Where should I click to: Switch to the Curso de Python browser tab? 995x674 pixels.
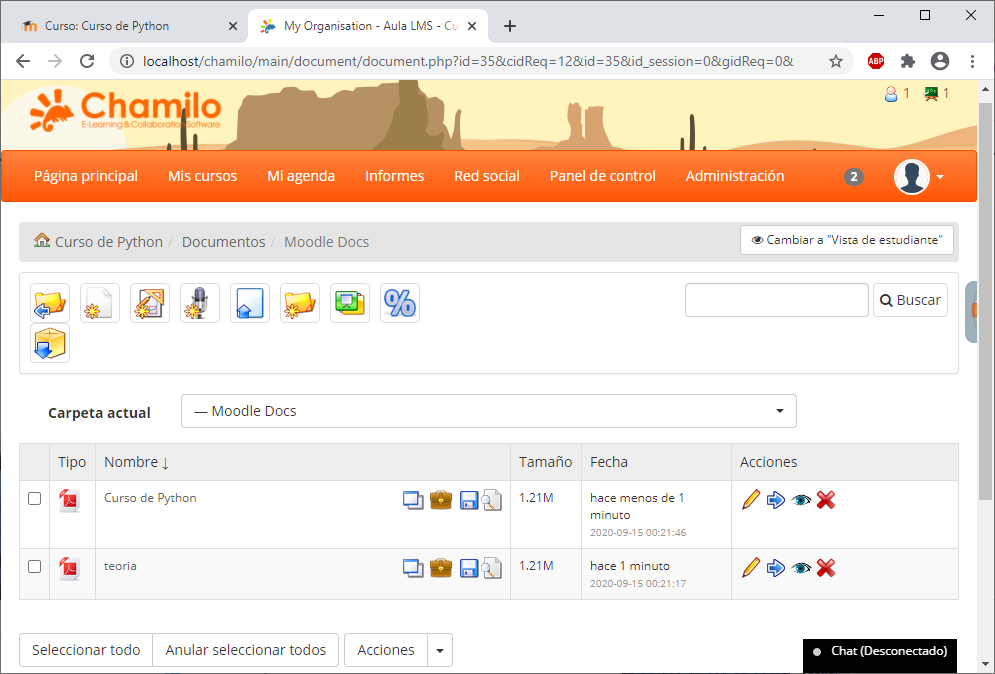pos(120,25)
